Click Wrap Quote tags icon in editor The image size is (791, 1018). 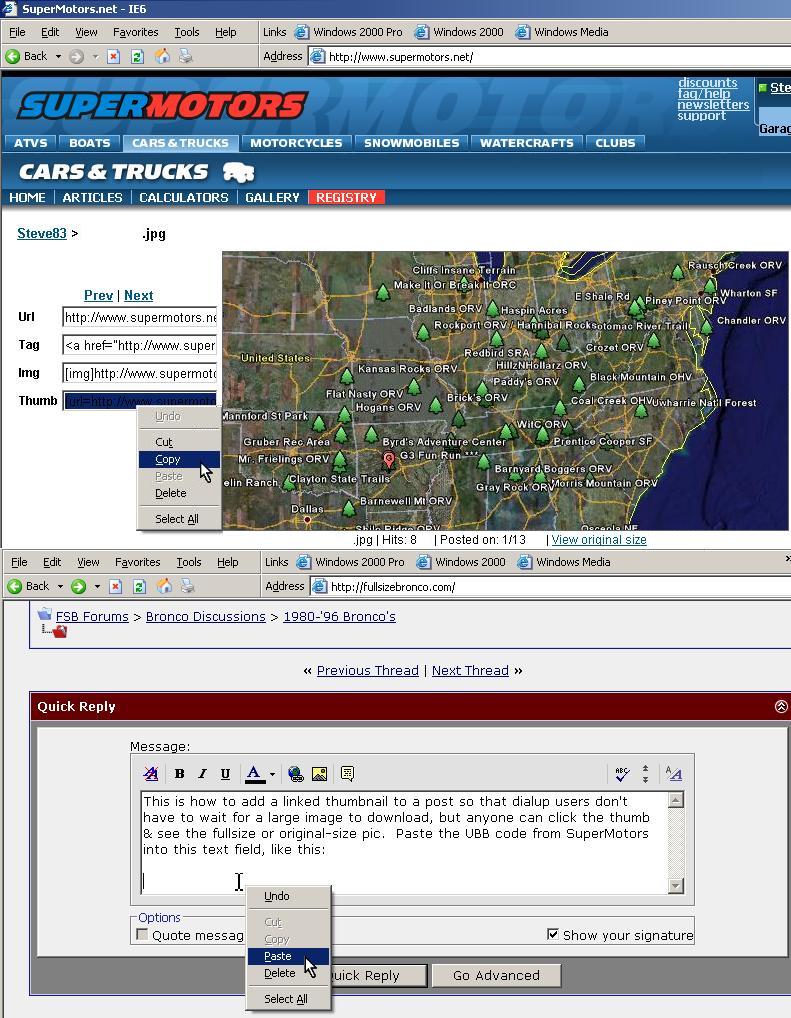click(x=347, y=773)
